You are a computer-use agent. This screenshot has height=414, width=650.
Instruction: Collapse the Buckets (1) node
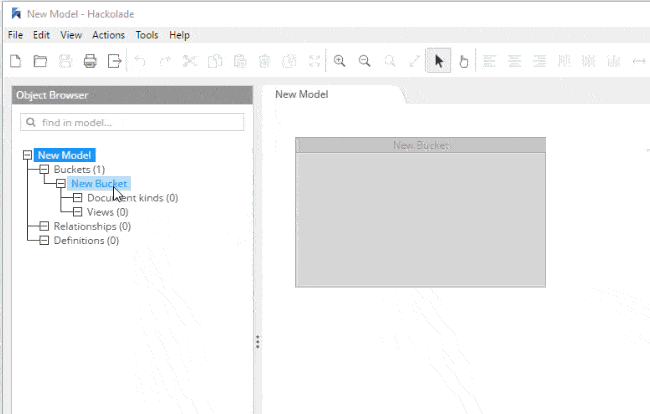click(44, 169)
